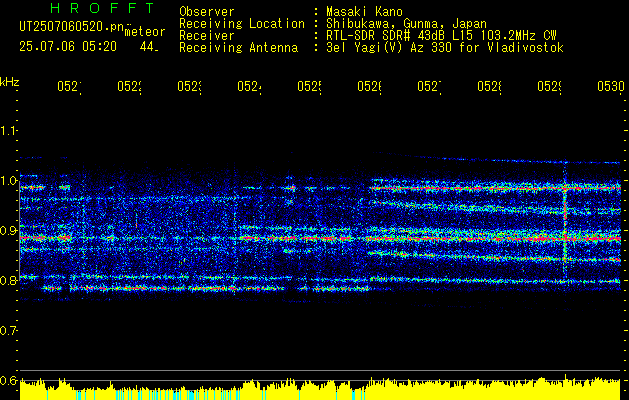Image resolution: width=629 pixels, height=400 pixels.
Task: Click the RTL-SDR receiver description text
Action: pyautogui.click(x=441, y=36)
